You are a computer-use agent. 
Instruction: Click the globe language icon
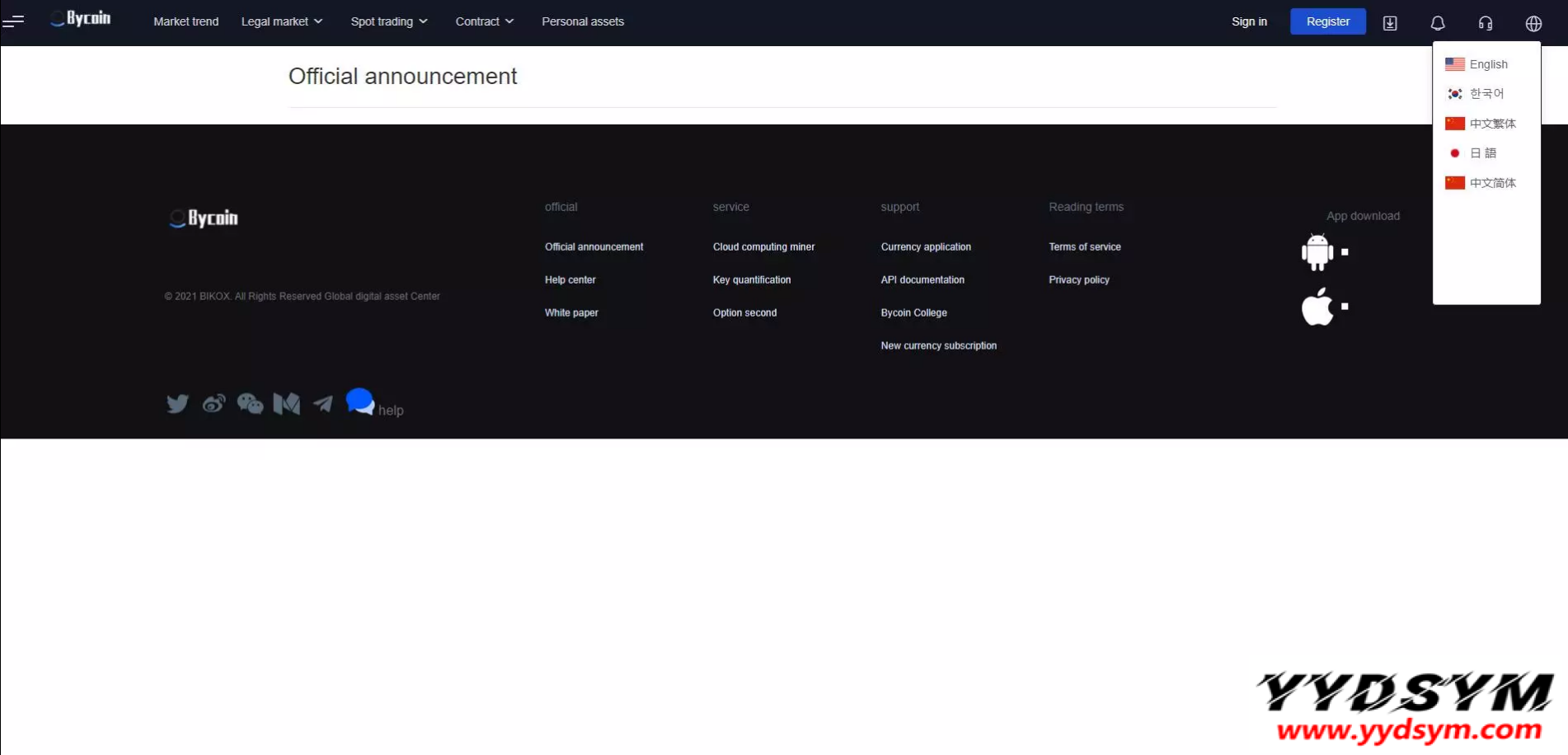pyautogui.click(x=1533, y=23)
